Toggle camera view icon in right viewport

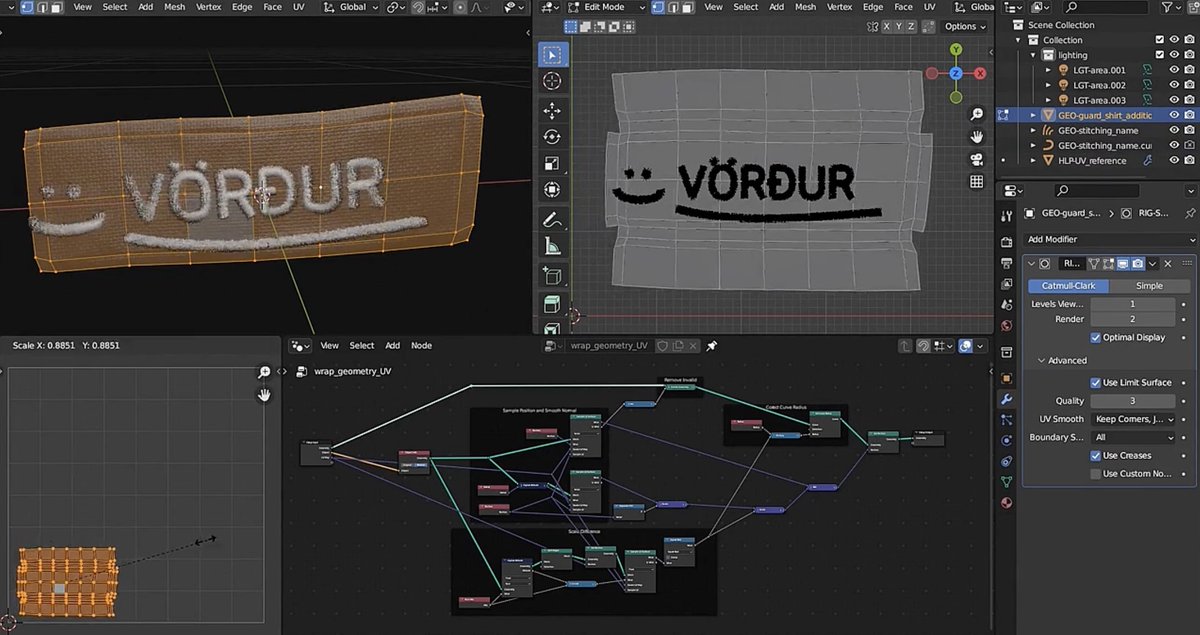[x=977, y=160]
